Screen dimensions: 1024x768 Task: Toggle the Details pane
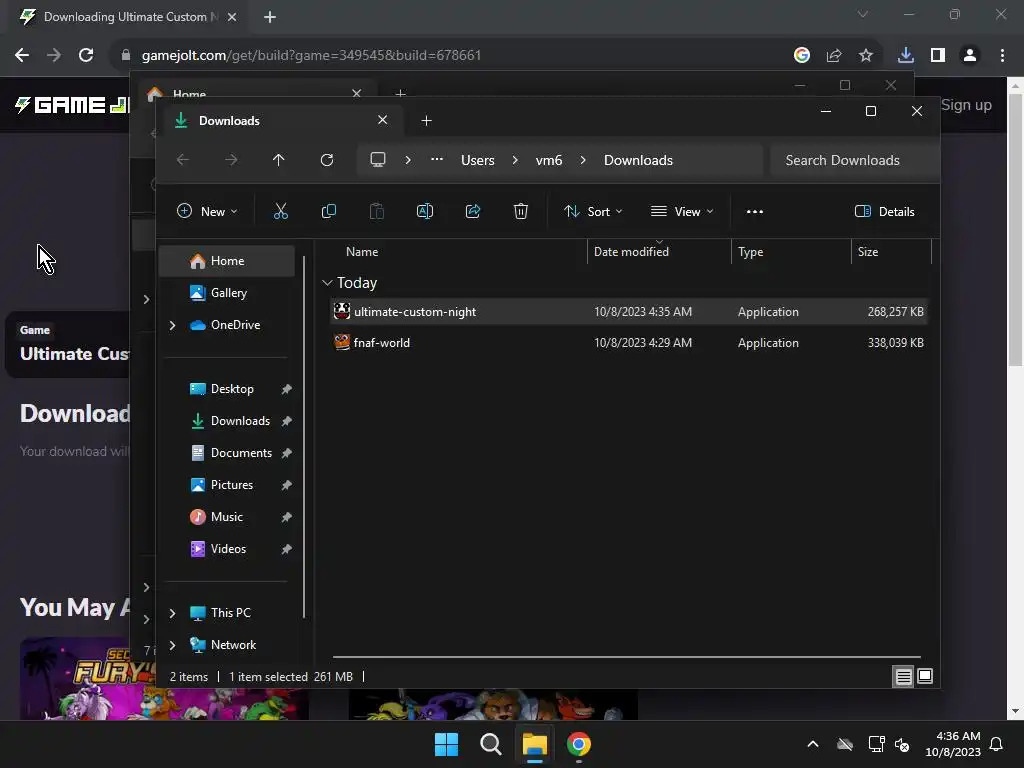(x=885, y=212)
